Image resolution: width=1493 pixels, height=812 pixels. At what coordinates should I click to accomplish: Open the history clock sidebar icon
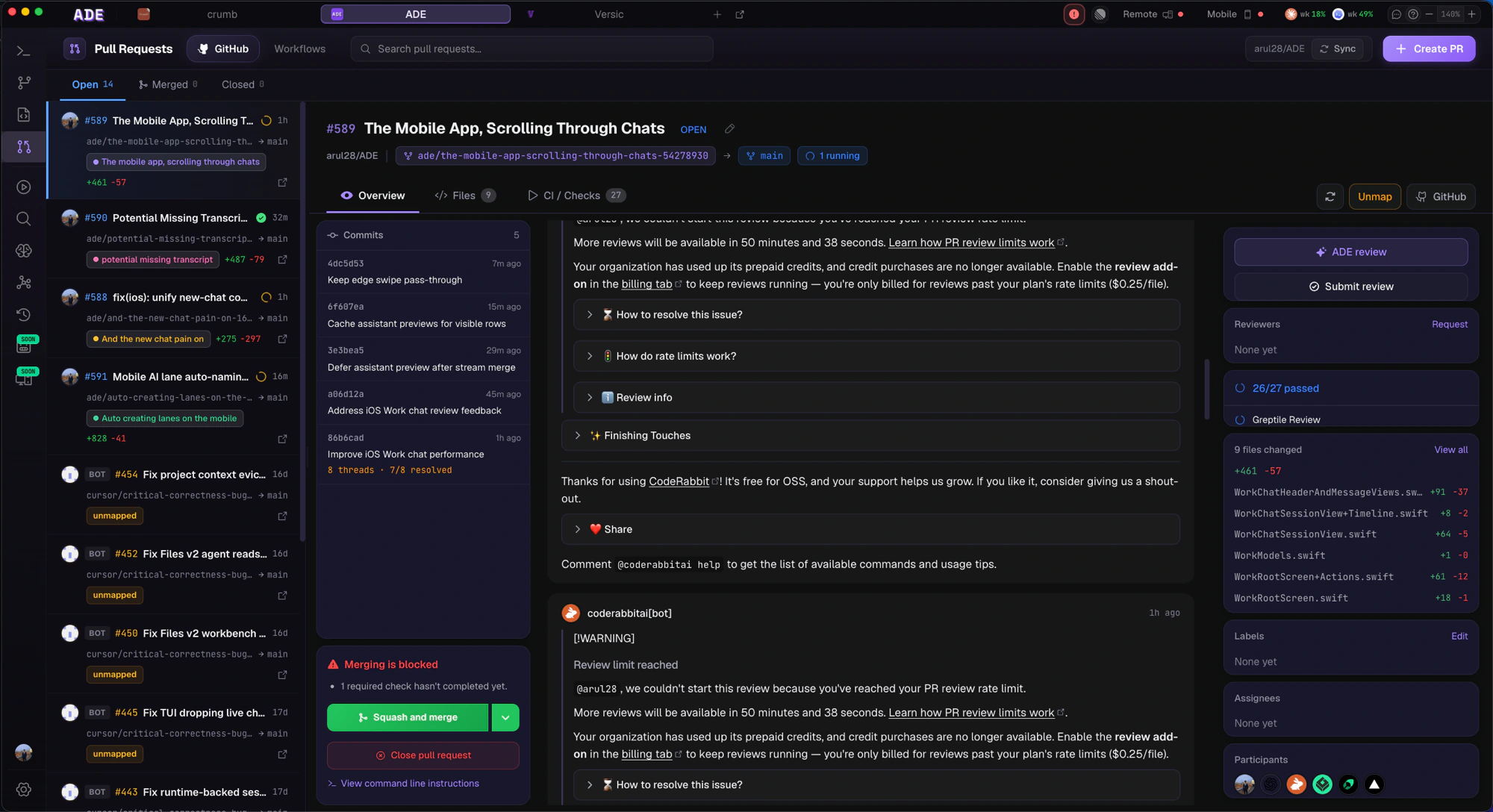24,315
